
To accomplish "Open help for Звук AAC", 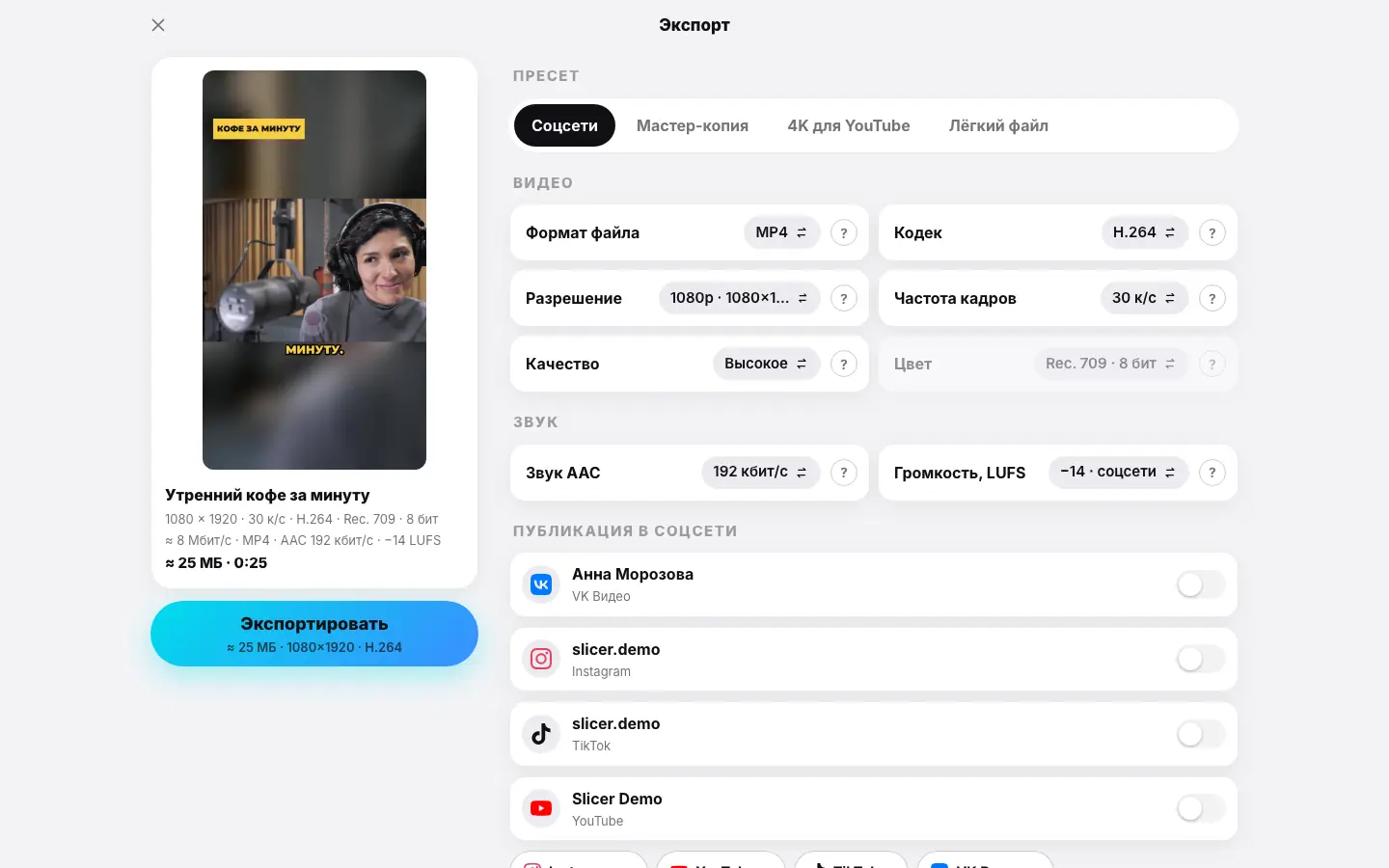I will click(844, 473).
